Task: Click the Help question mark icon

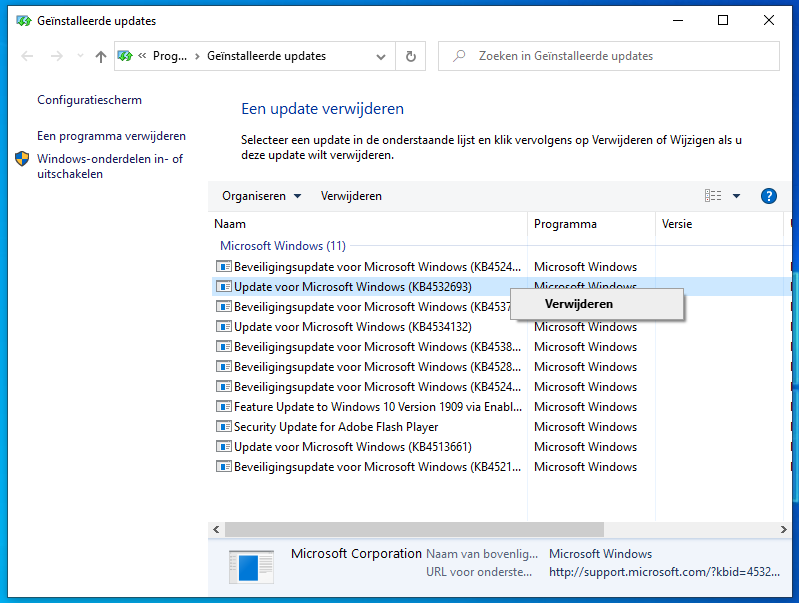Action: coord(769,196)
